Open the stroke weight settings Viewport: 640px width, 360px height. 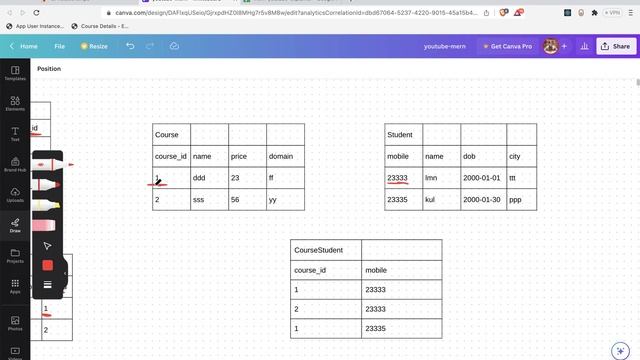[47, 284]
